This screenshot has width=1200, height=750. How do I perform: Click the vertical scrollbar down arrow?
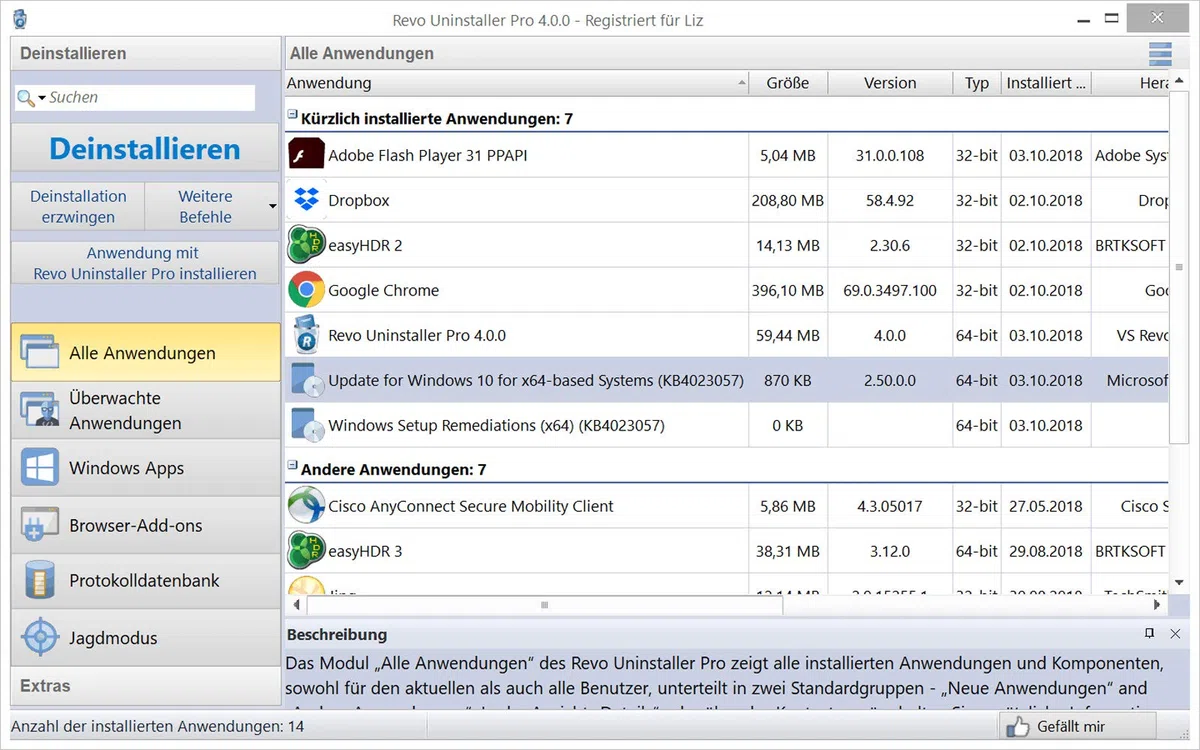click(x=1179, y=582)
